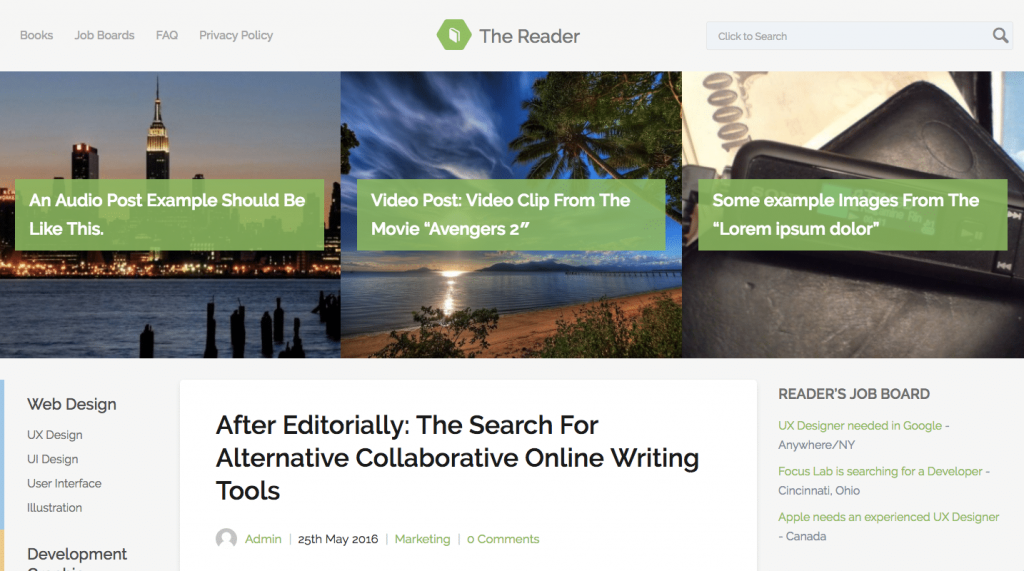Open the Avengers 2 video post slide
1024x571 pixels.
[x=511, y=214]
